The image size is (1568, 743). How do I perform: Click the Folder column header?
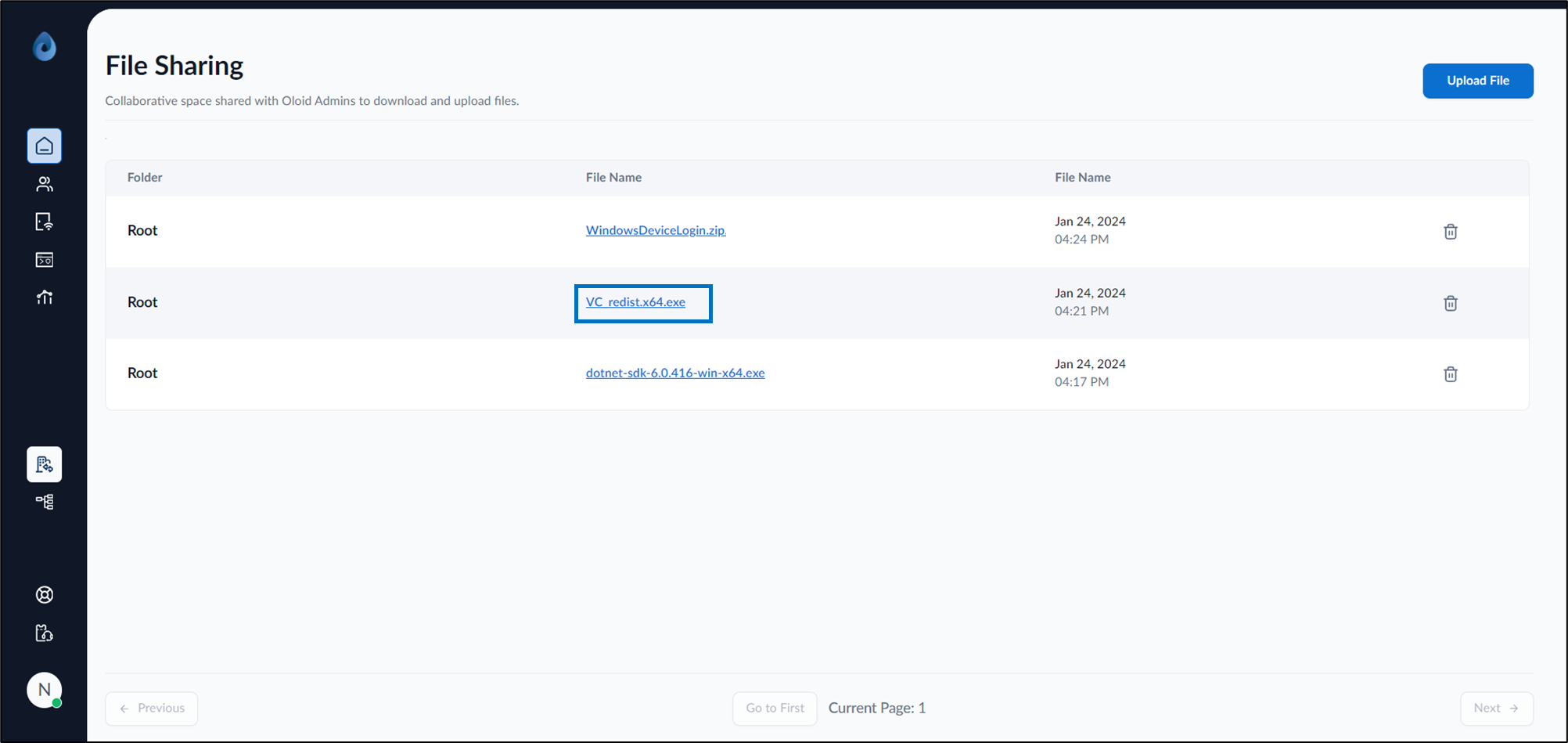pyautogui.click(x=145, y=178)
